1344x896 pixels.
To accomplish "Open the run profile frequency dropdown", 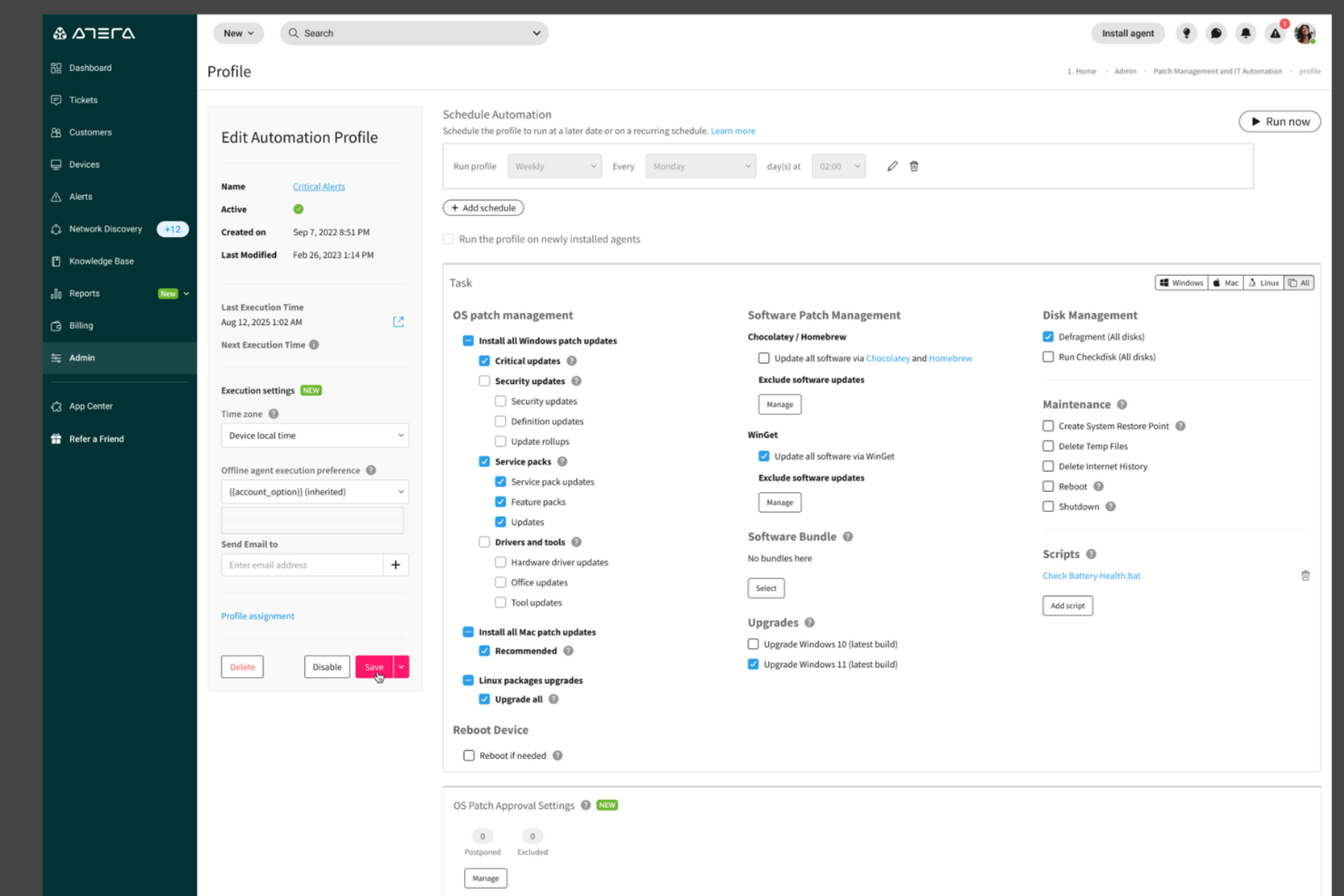I will coord(554,166).
